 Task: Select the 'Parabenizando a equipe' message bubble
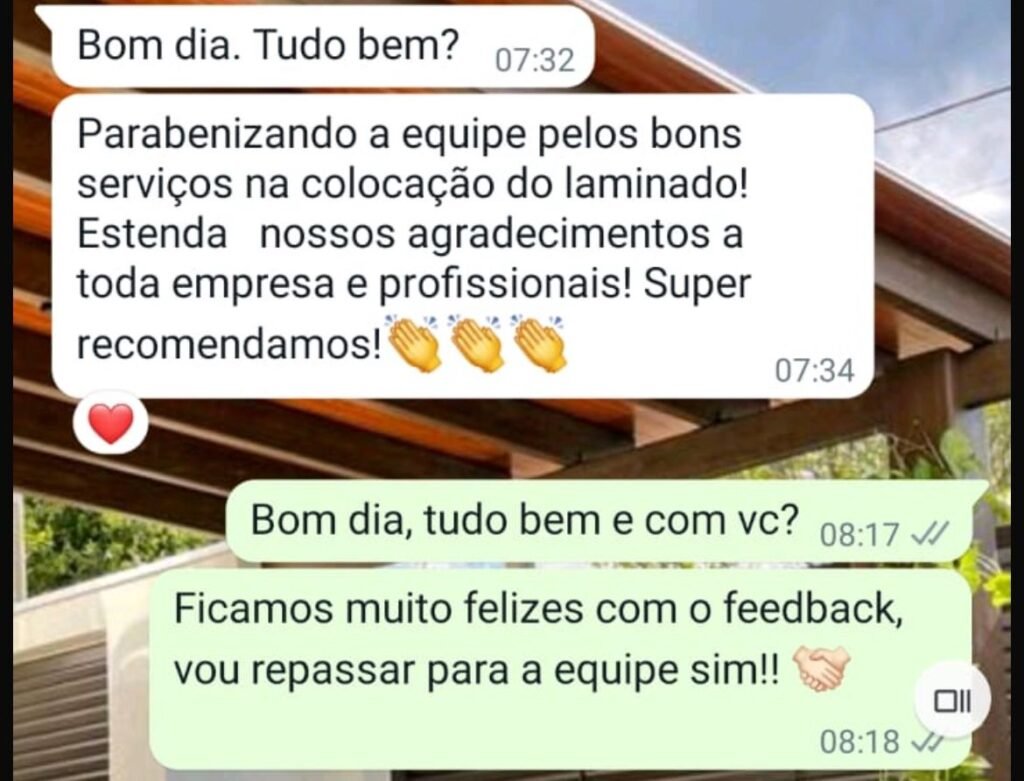(462, 246)
